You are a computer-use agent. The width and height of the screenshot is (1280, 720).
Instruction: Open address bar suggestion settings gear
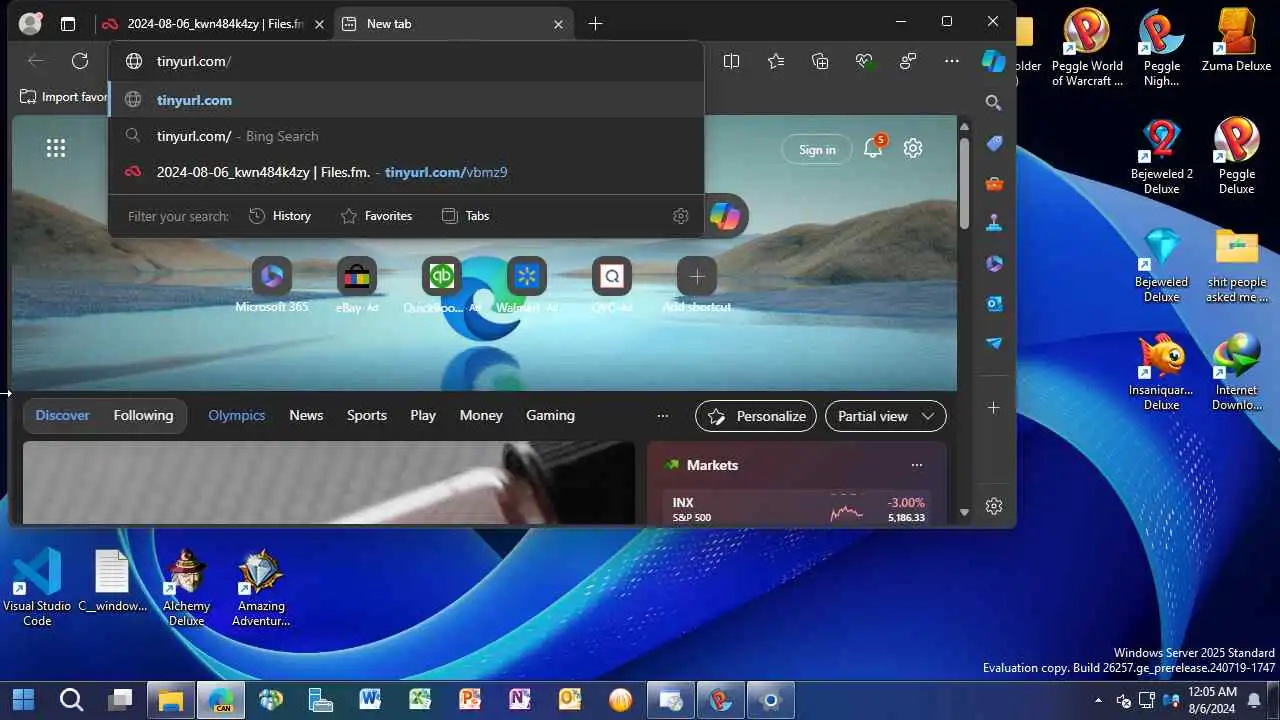[681, 216]
